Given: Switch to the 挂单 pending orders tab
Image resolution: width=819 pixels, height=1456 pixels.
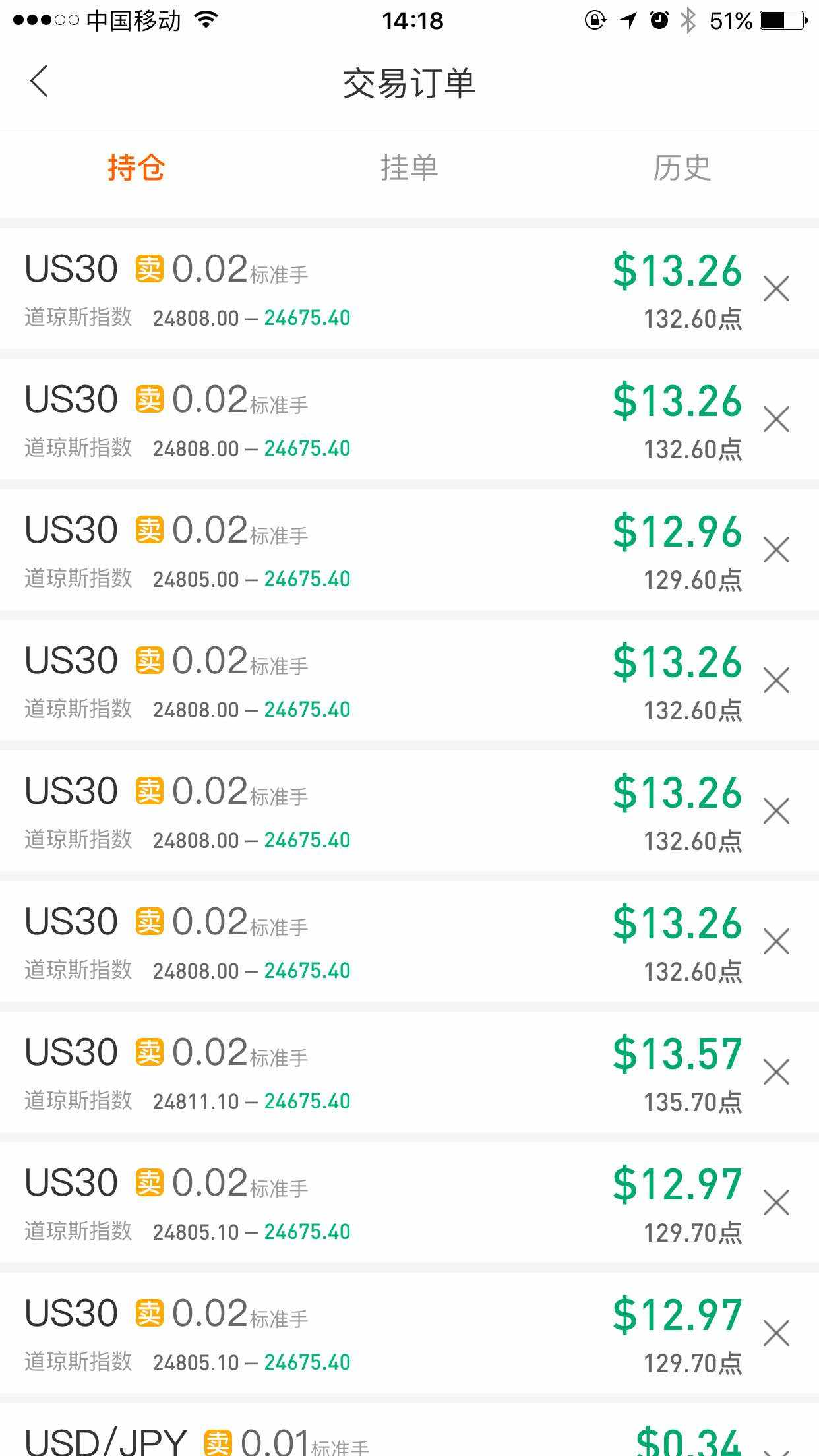Looking at the screenshot, I should click(x=409, y=167).
